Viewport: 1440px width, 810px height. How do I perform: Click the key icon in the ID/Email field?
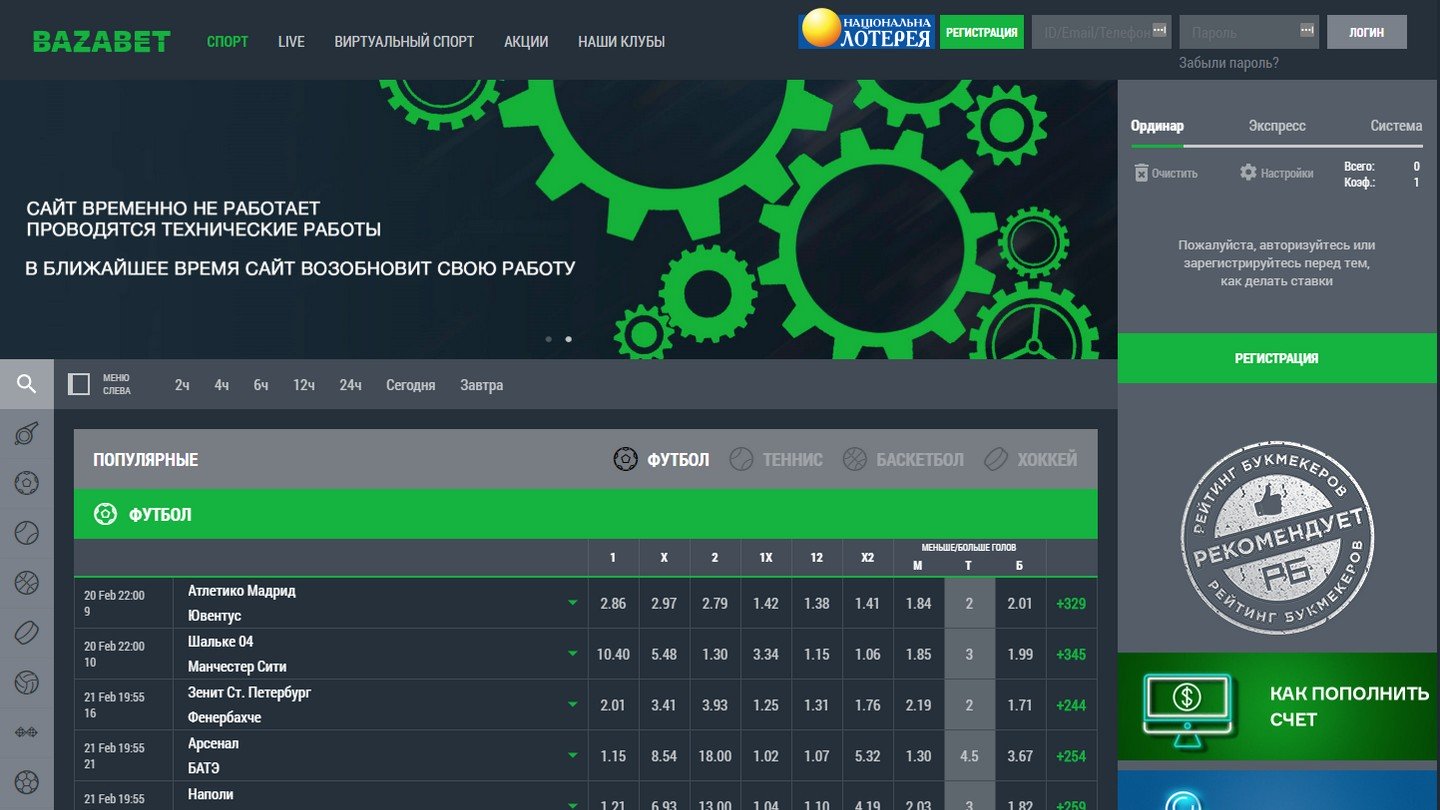point(1159,30)
